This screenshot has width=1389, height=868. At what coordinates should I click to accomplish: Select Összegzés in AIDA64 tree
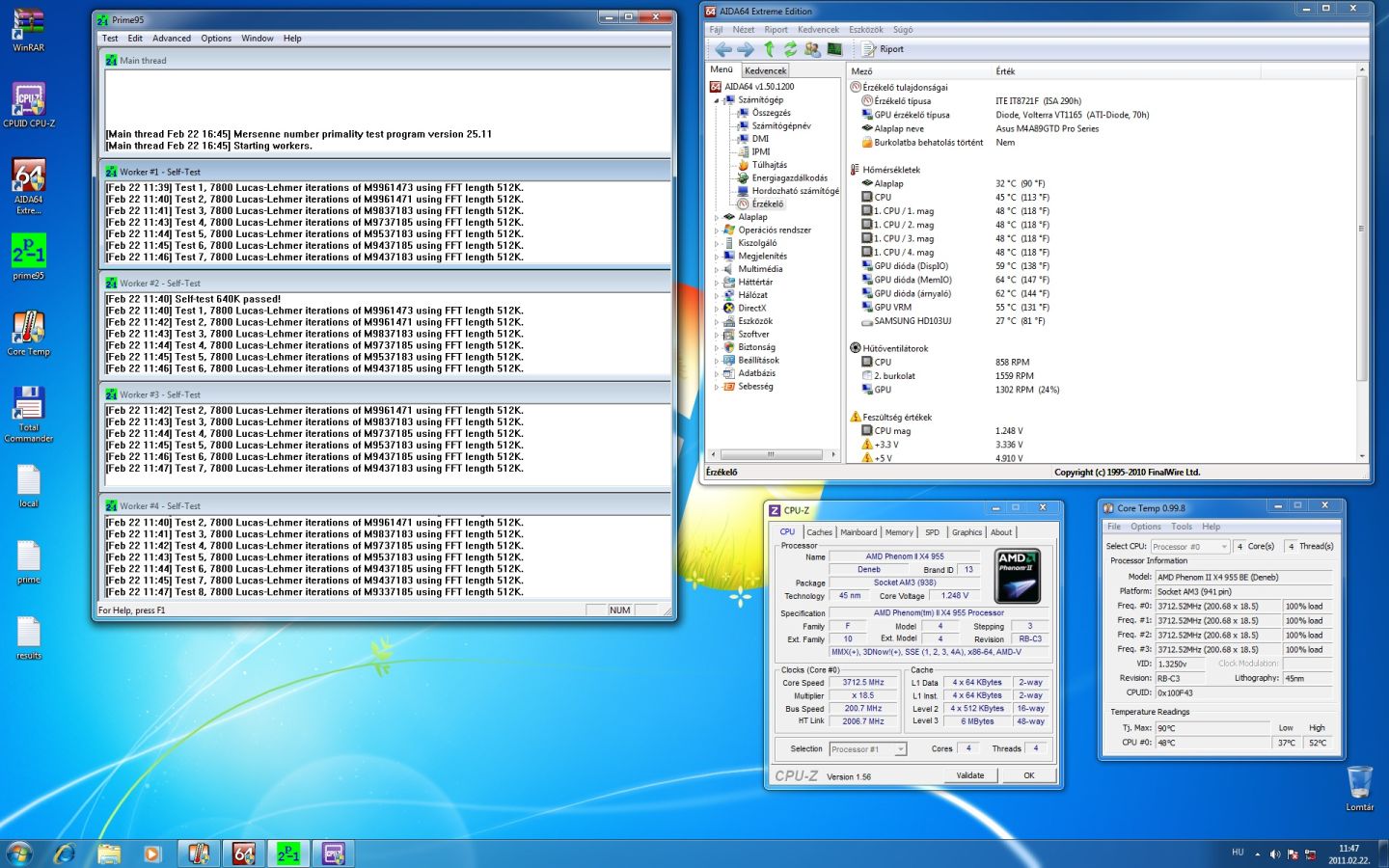(771, 113)
